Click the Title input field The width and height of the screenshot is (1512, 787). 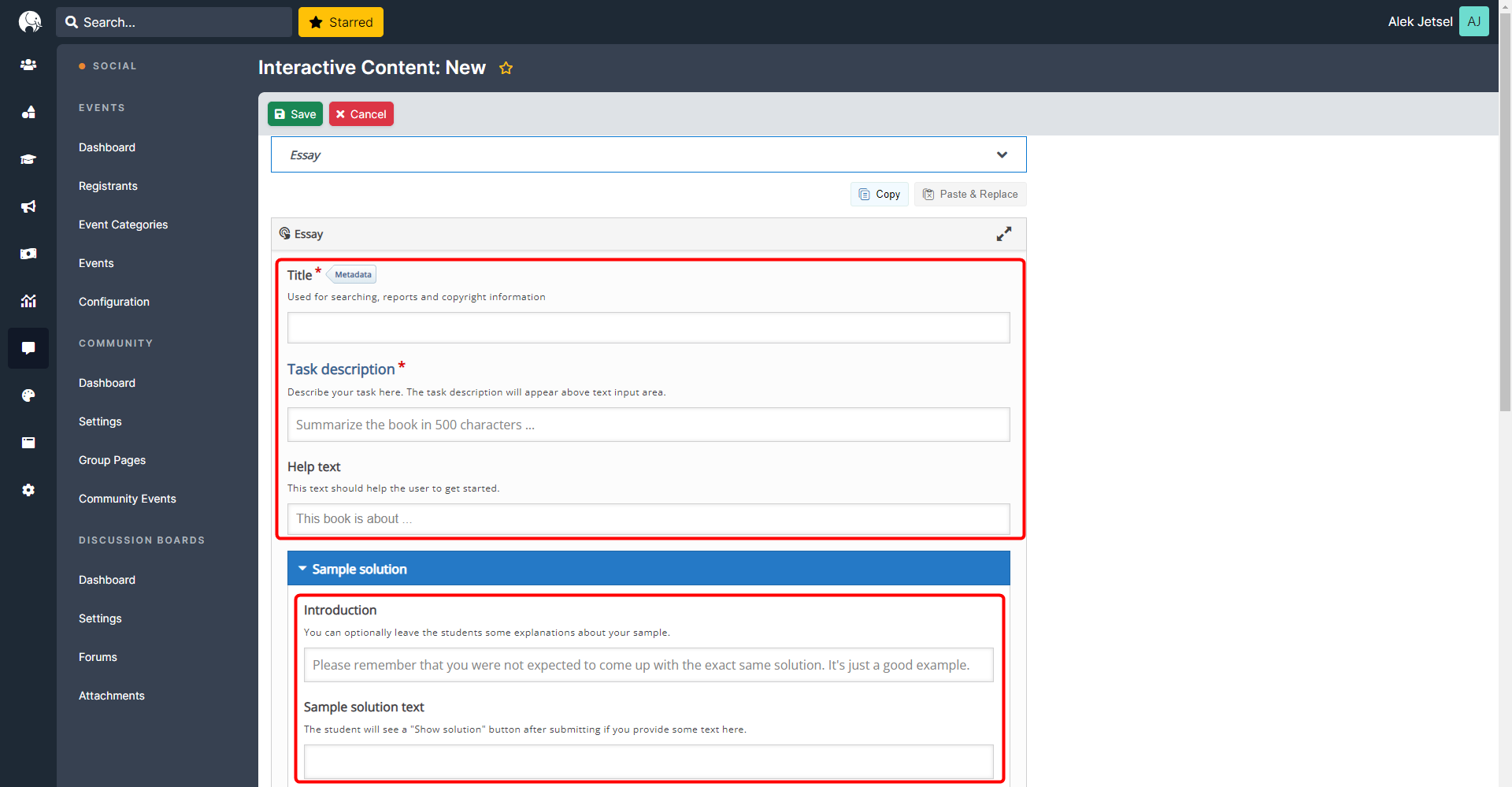[x=649, y=328]
